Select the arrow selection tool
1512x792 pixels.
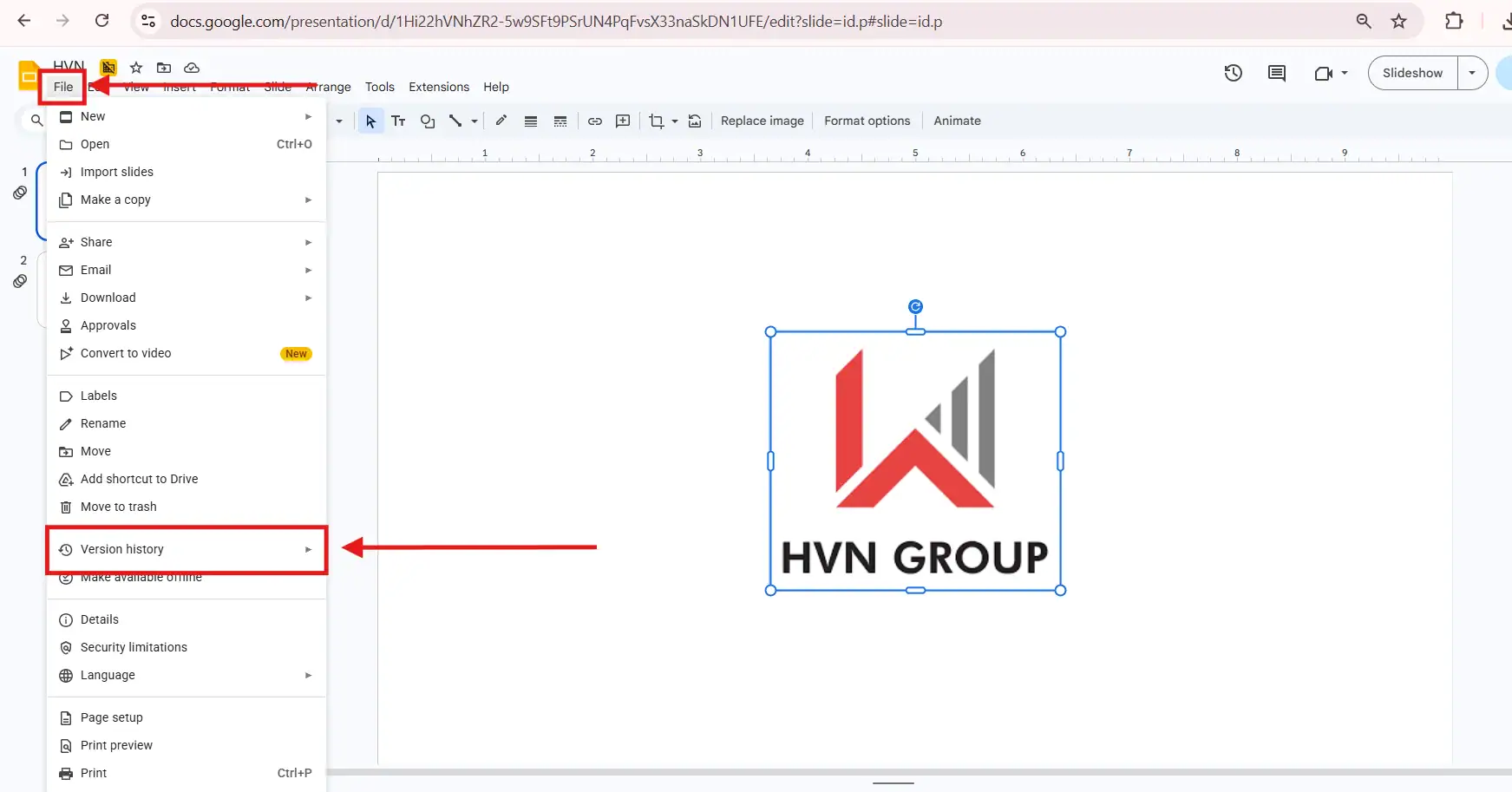pyautogui.click(x=370, y=121)
